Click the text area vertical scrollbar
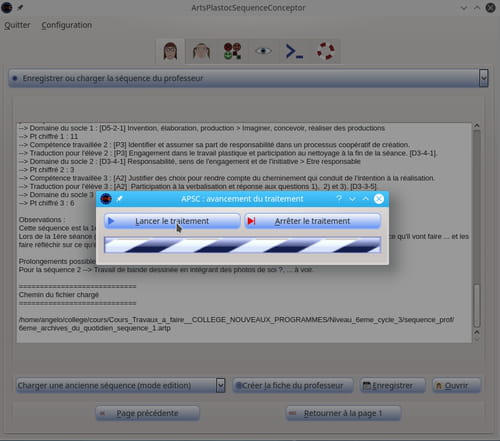Screen dimensions: 500x441 pos(477,232)
